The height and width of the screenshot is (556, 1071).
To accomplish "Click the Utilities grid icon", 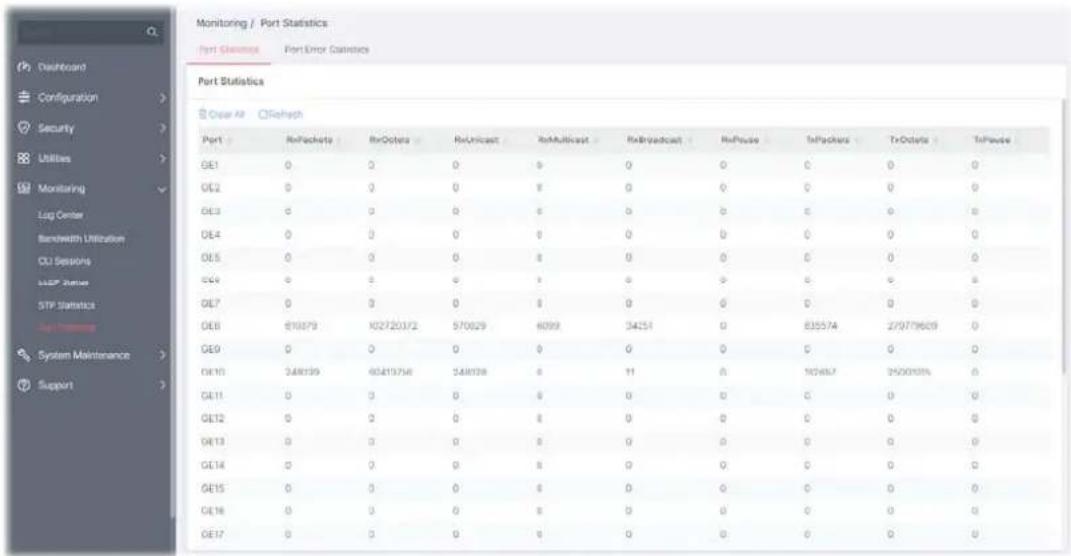I will click(24, 158).
